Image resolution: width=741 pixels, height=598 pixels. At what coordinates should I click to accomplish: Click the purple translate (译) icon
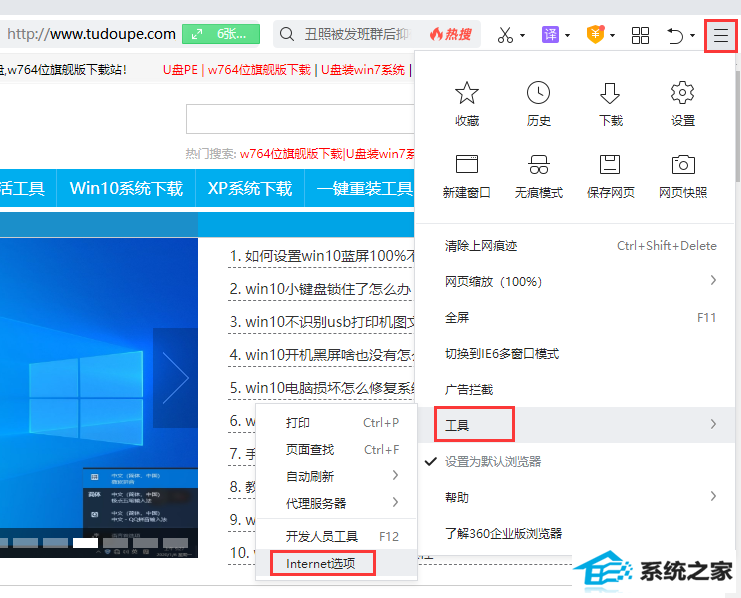(551, 35)
